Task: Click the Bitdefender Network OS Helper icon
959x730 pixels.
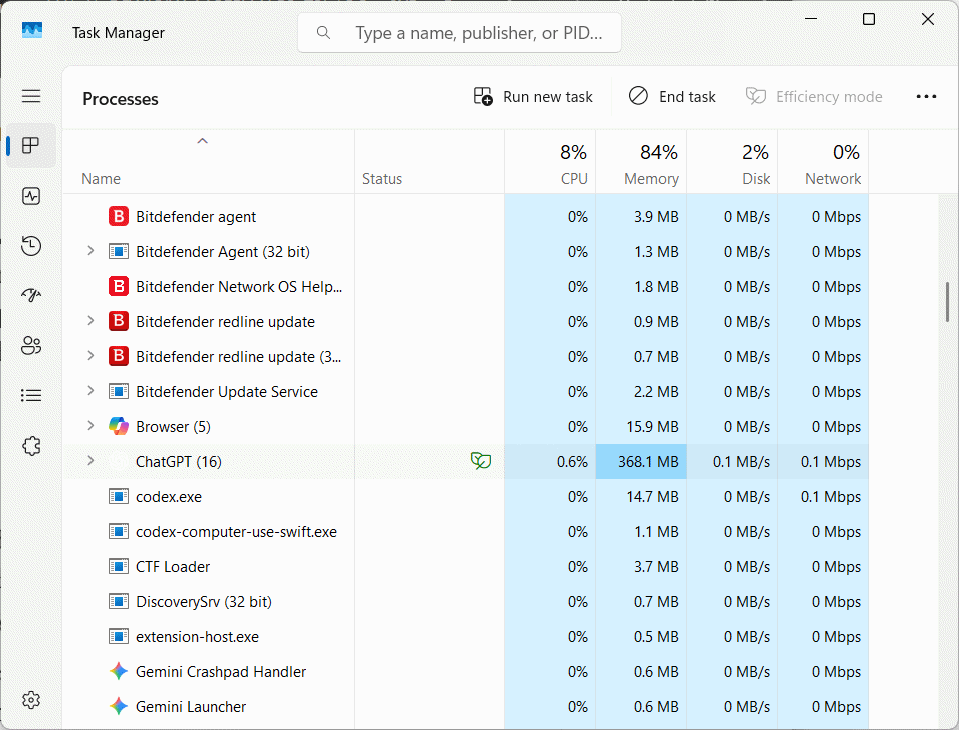Action: [x=119, y=286]
